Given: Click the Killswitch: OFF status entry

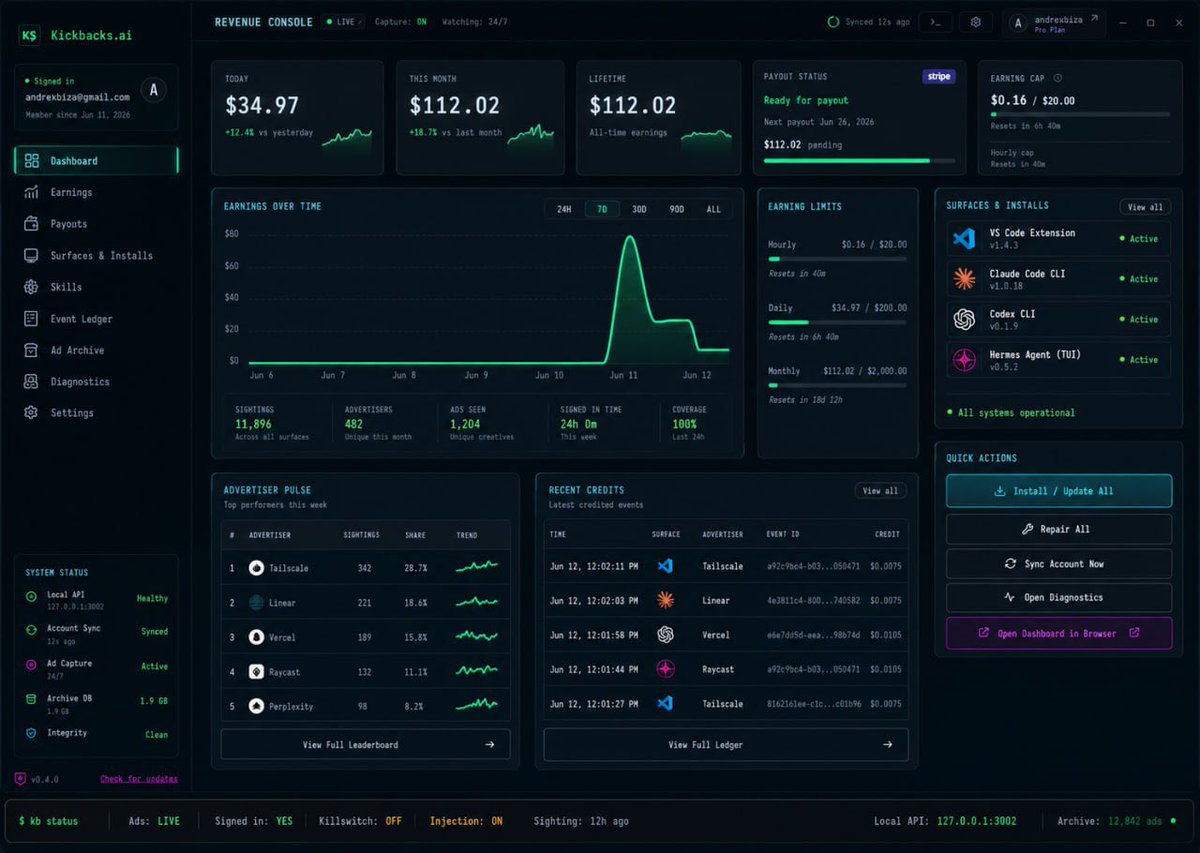Looking at the screenshot, I should (360, 821).
